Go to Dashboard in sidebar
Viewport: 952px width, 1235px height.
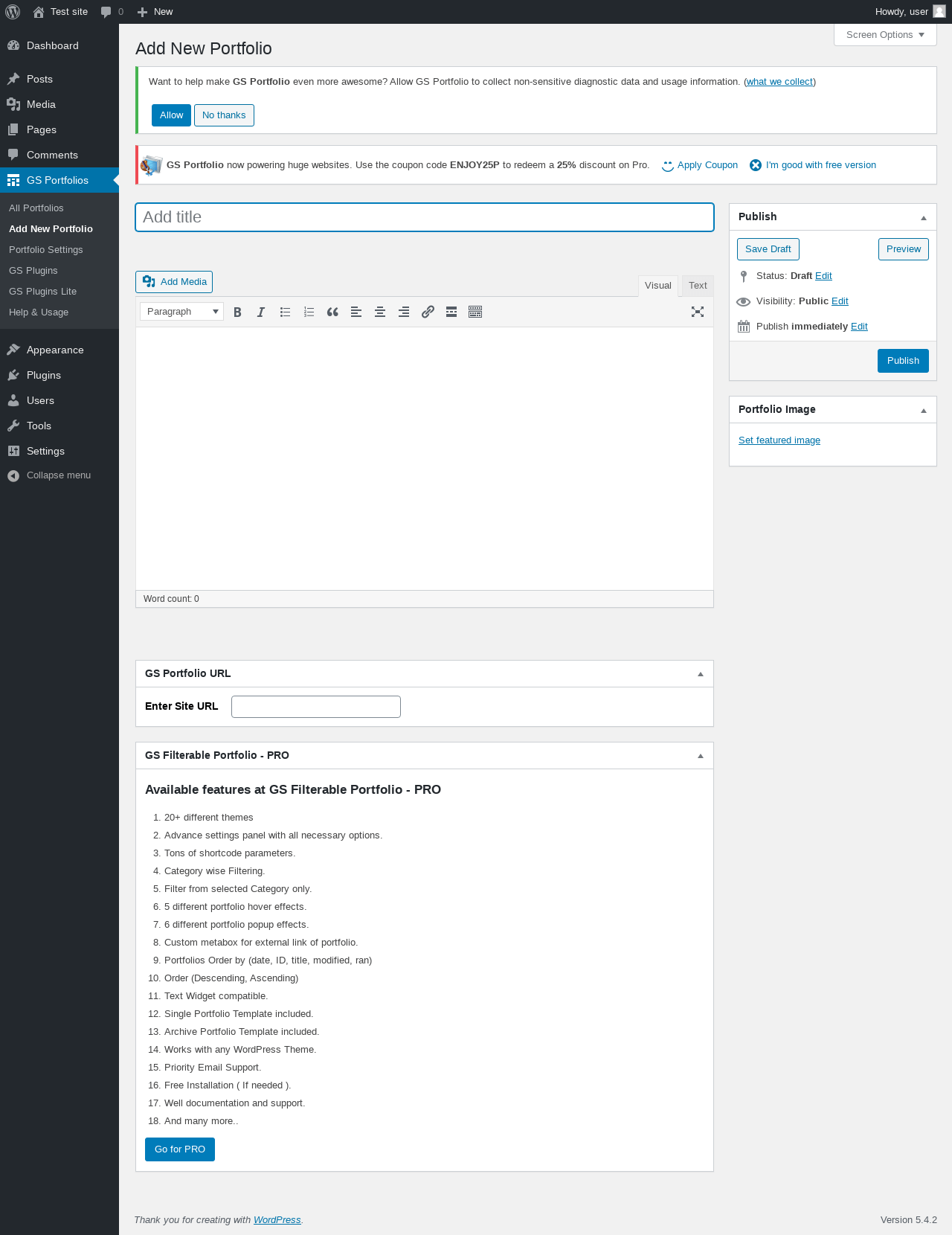click(x=59, y=45)
